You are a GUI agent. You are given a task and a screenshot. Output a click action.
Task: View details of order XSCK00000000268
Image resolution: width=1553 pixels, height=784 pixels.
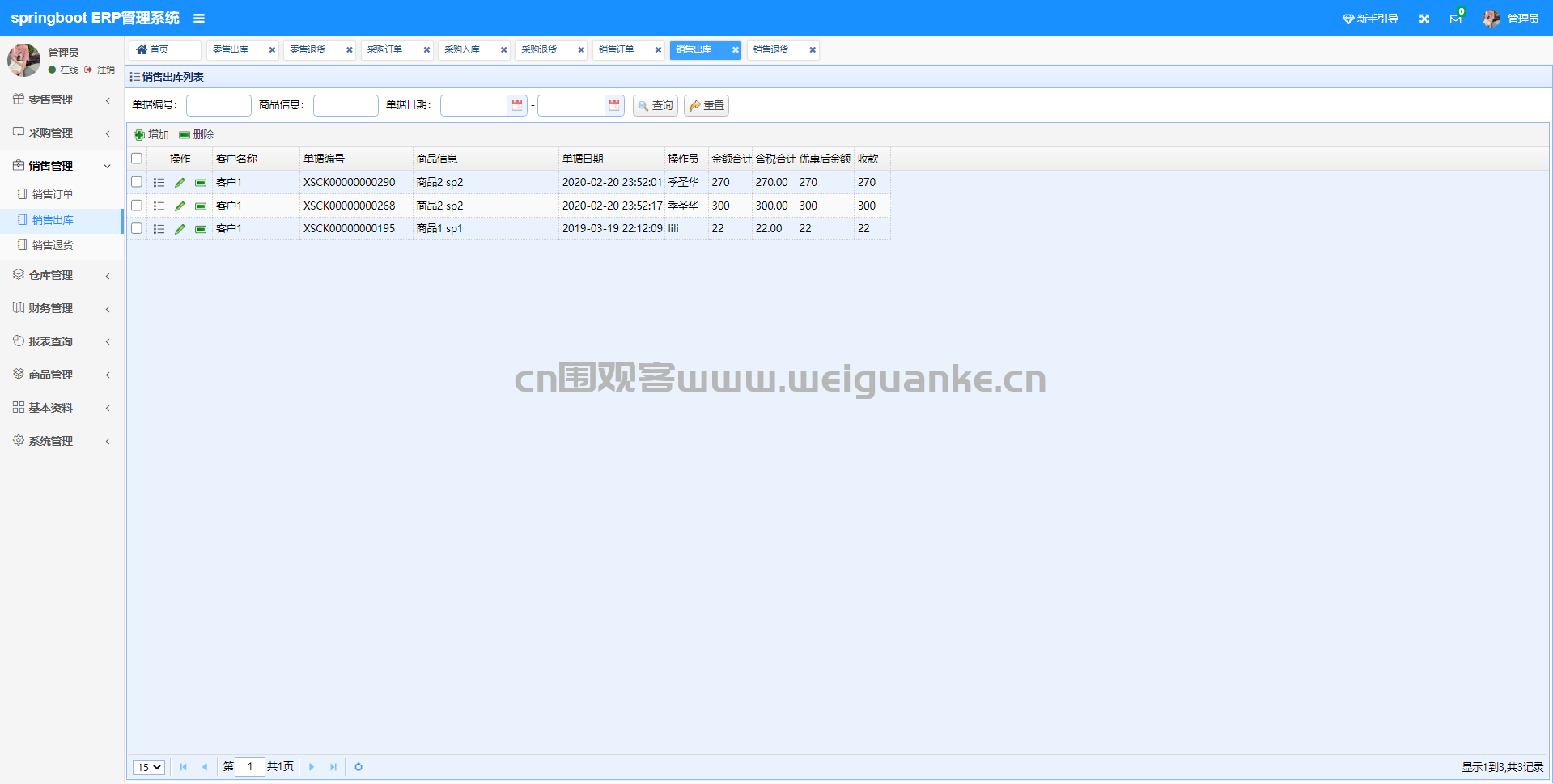(x=159, y=206)
